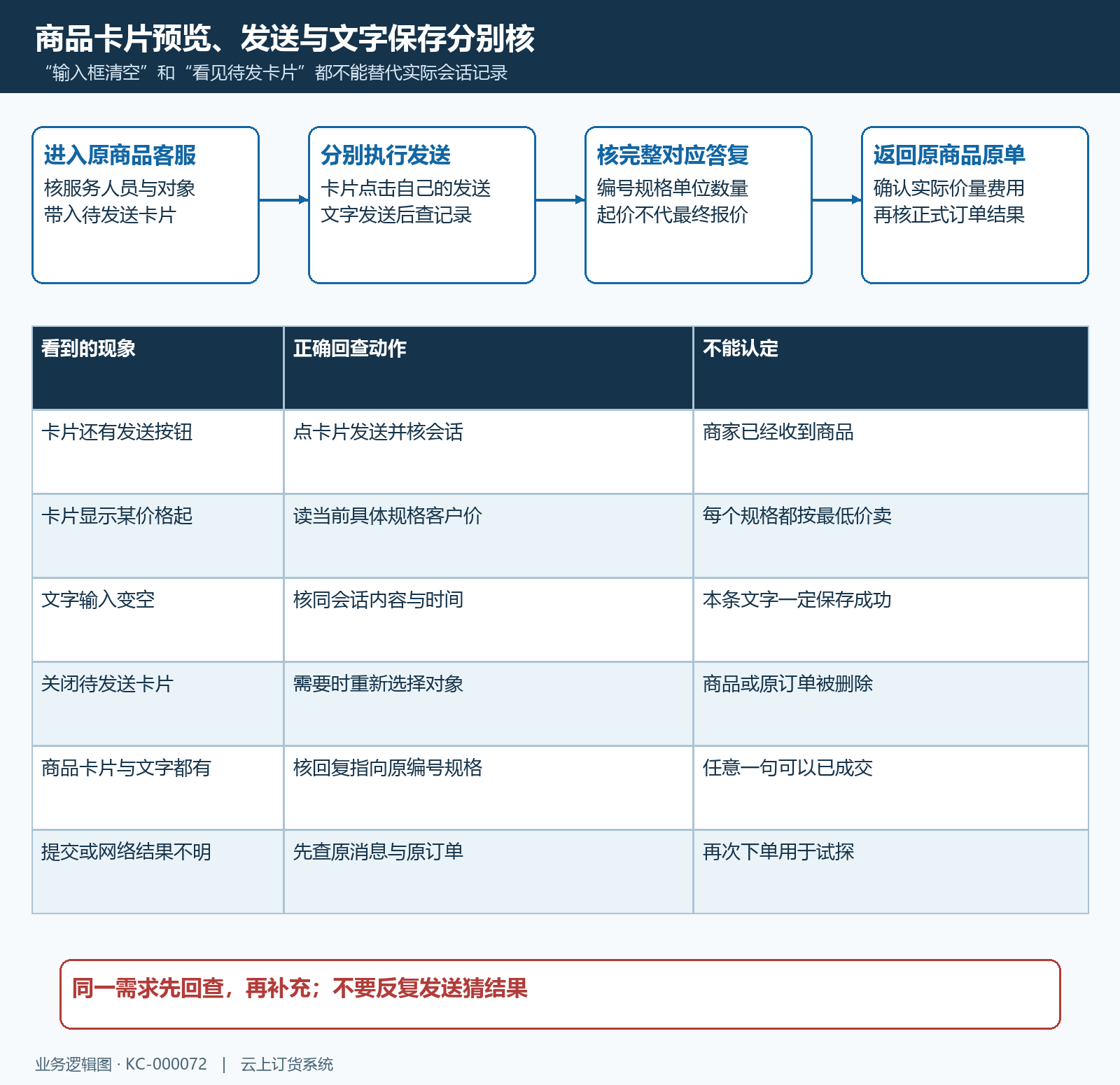Click the cell 商品卡片与文字都有

(x=158, y=787)
